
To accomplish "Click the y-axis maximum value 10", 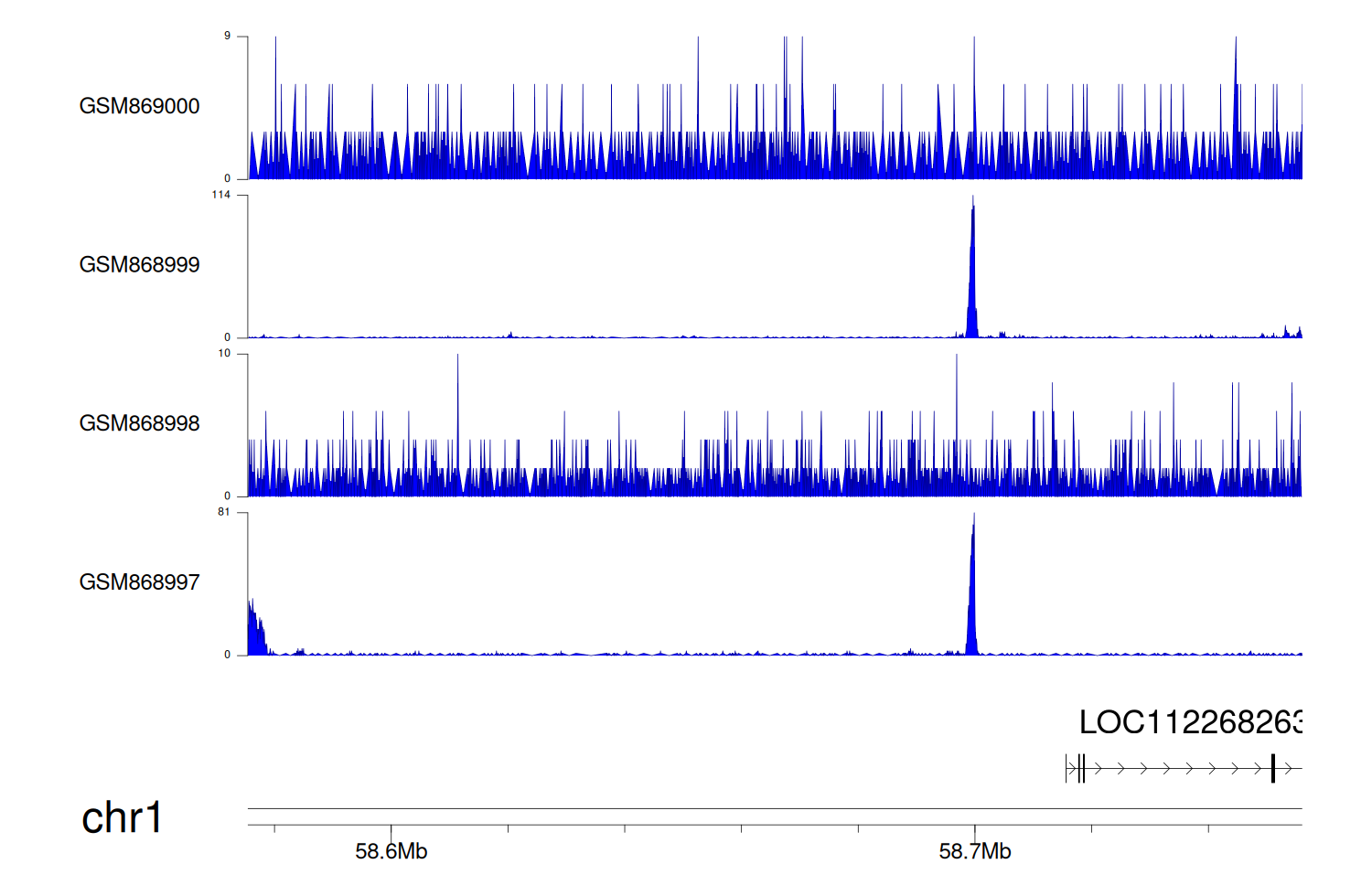I will point(224,354).
